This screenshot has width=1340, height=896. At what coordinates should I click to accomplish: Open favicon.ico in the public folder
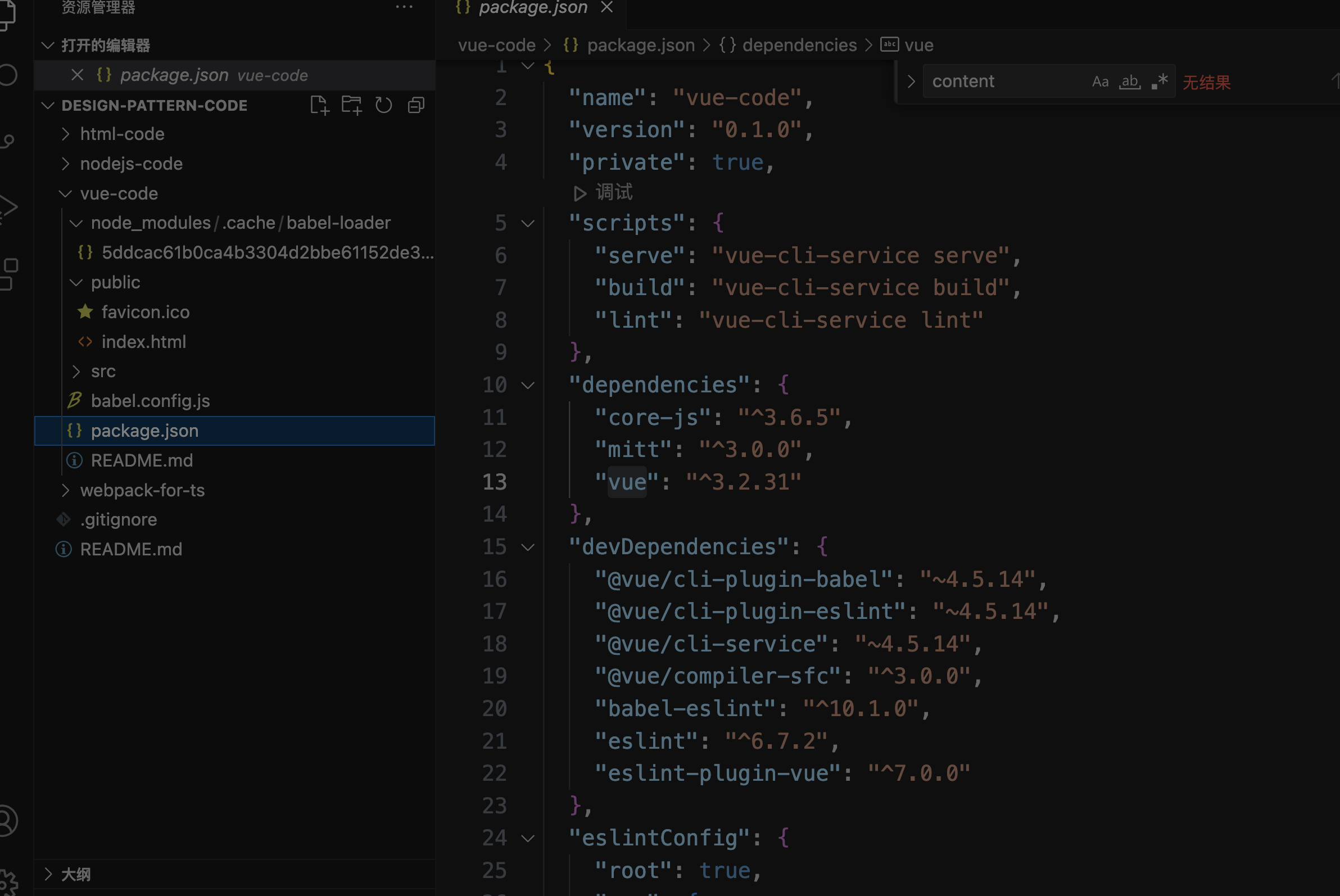(234, 312)
